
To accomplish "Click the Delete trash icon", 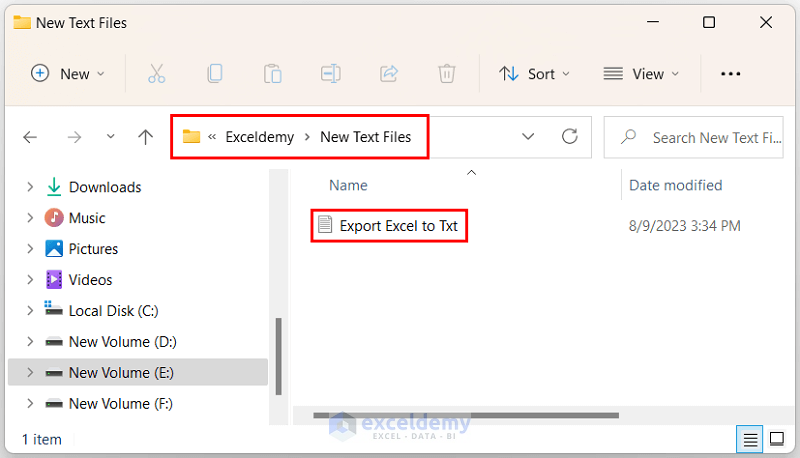I will 447,73.
